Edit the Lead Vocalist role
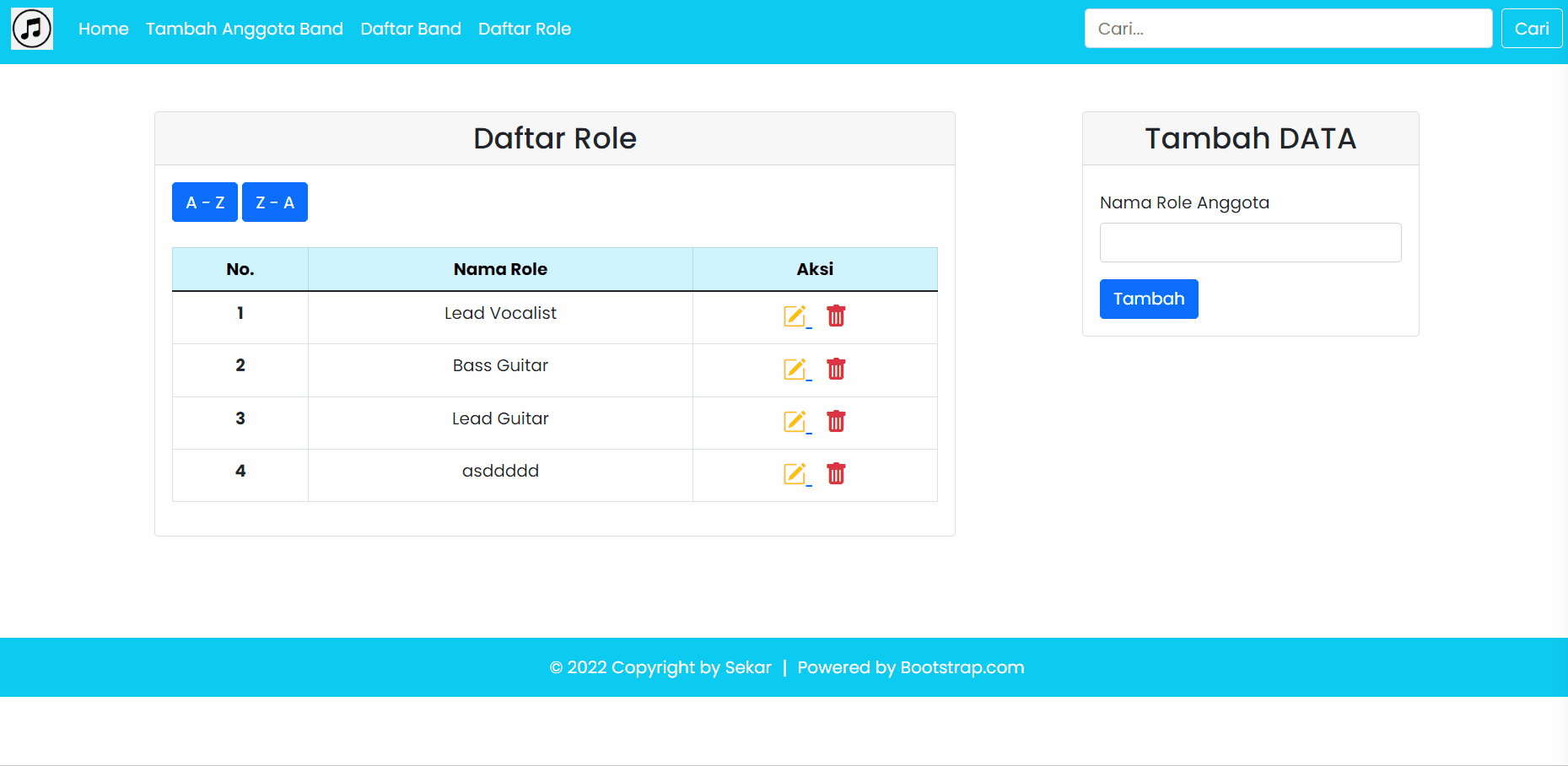 tap(795, 316)
